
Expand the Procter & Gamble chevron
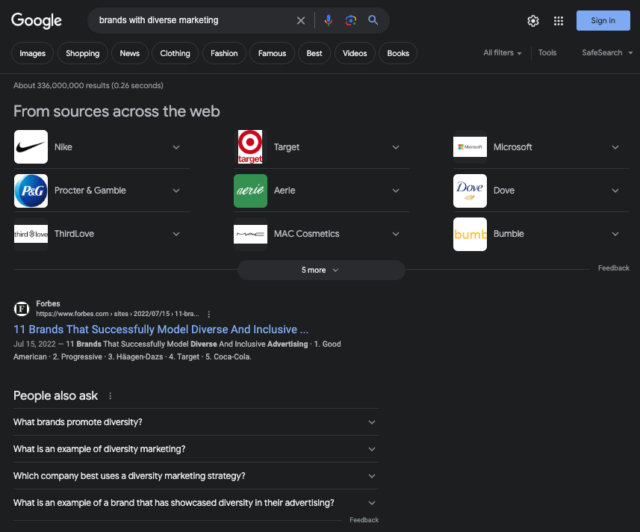[176, 191]
